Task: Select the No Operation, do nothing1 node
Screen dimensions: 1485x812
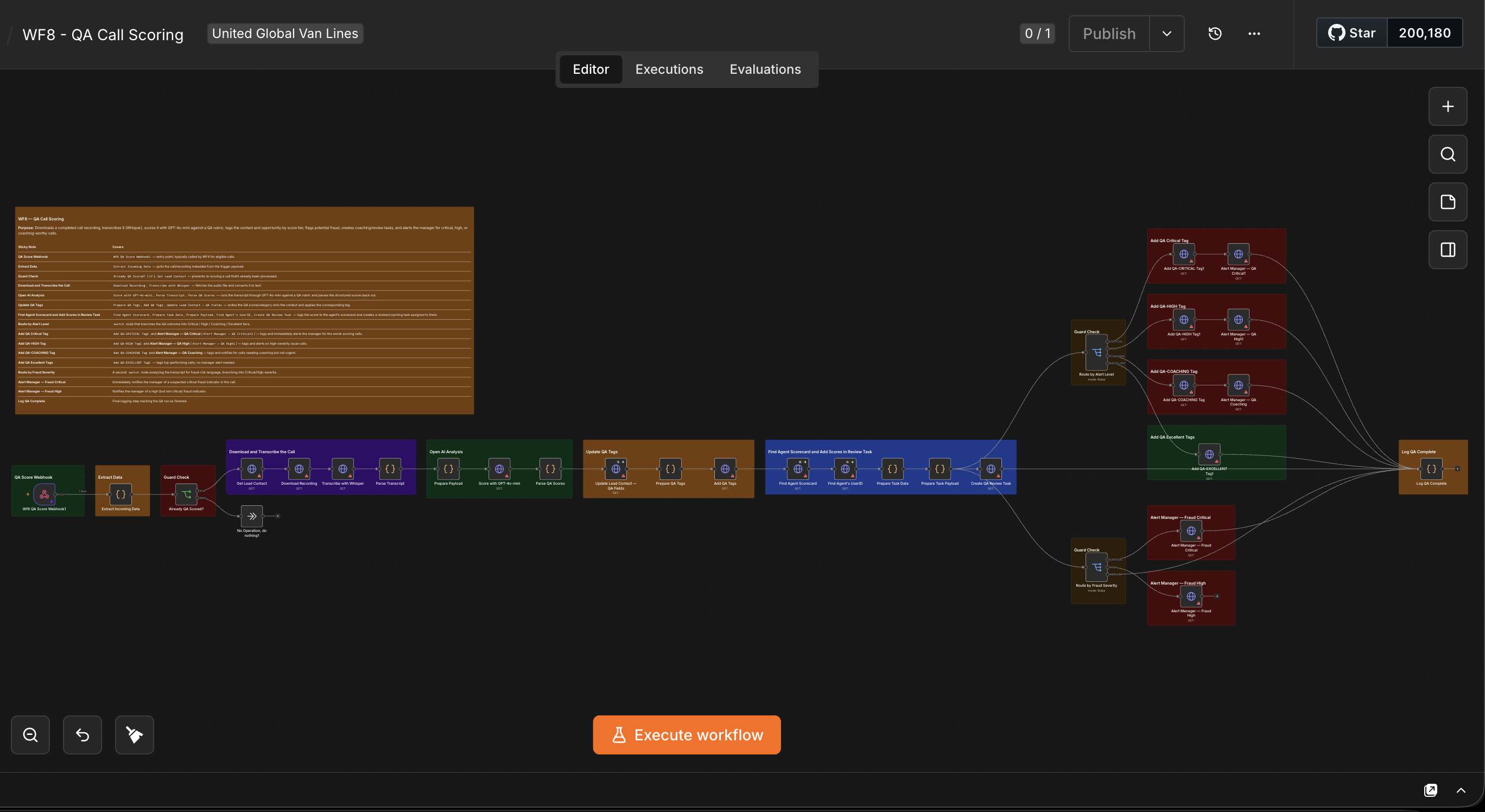Action: click(252, 516)
